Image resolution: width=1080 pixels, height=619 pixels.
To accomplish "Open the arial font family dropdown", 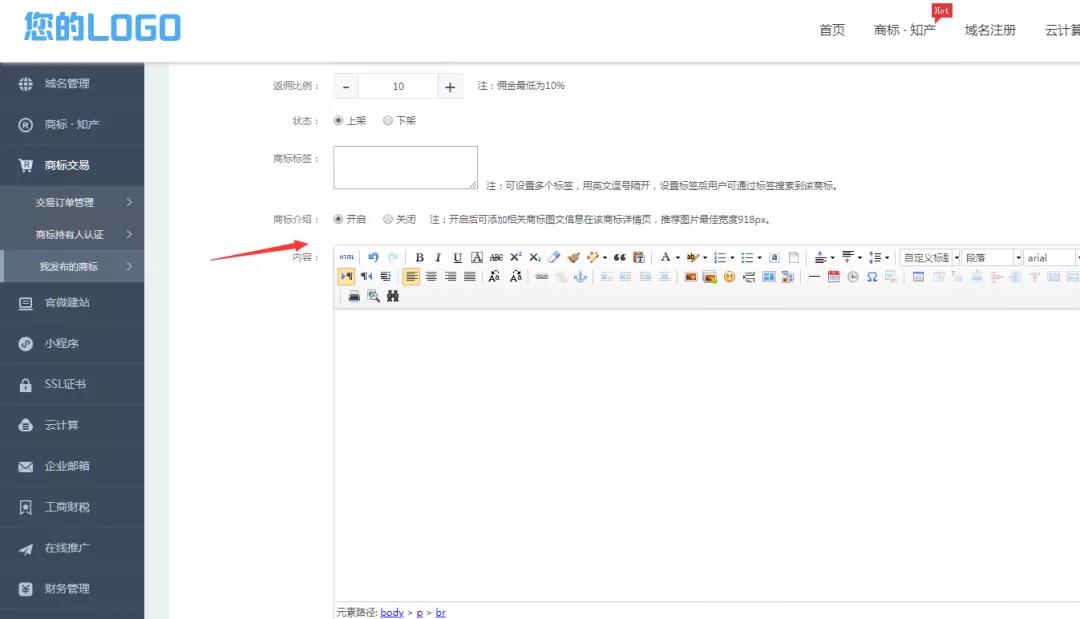I will [x=1052, y=258].
